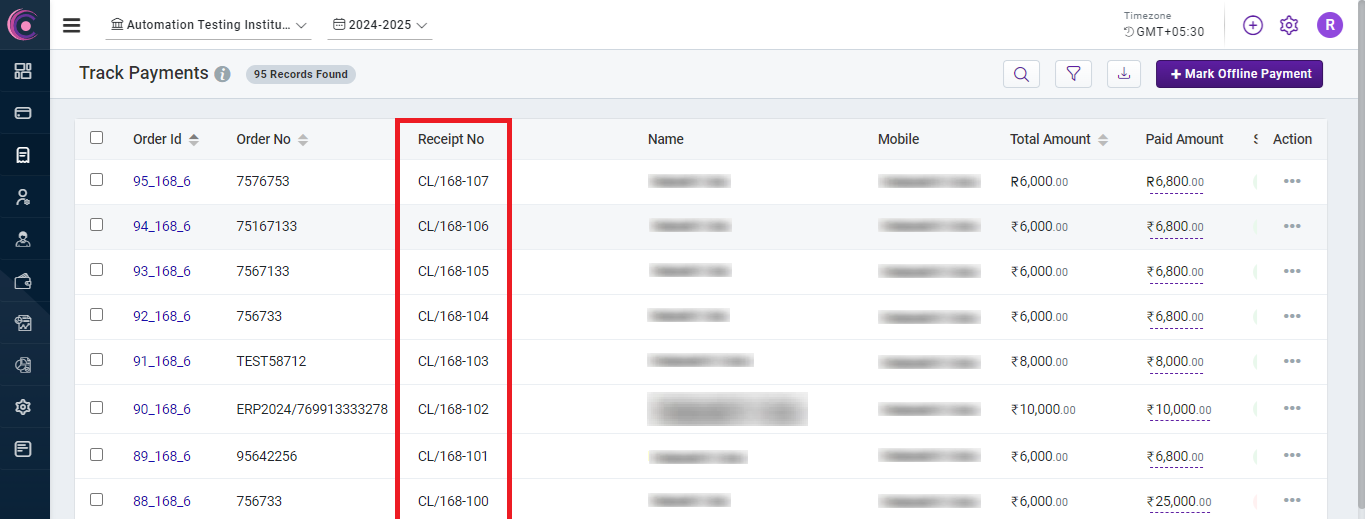1365x519 pixels.
Task: Click the circled plus icon in header
Action: pos(1253,25)
